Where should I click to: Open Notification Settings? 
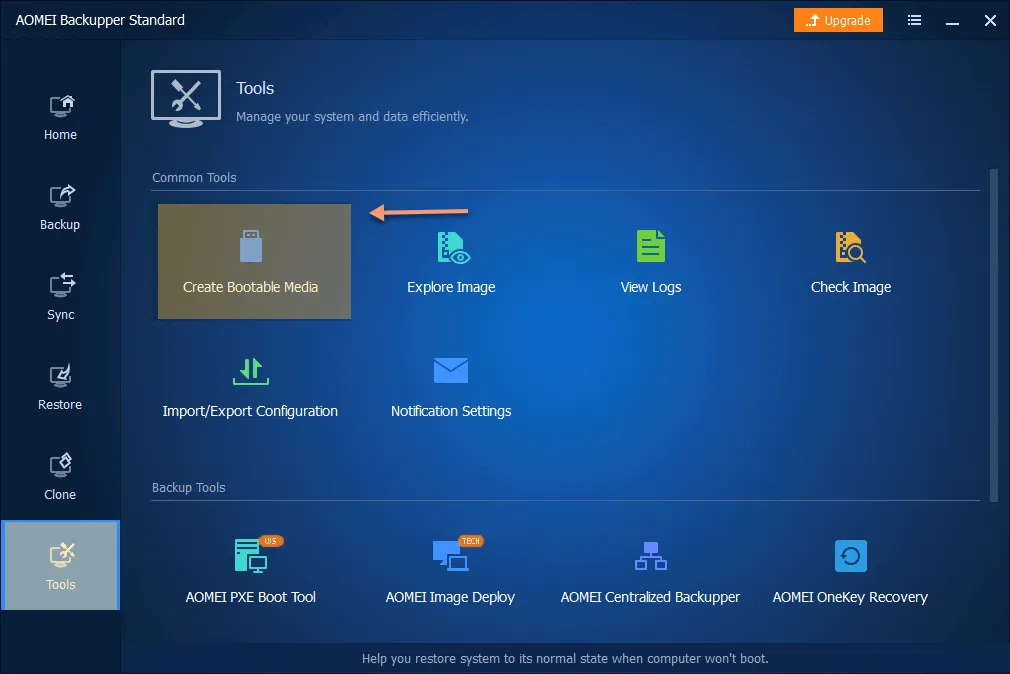451,387
